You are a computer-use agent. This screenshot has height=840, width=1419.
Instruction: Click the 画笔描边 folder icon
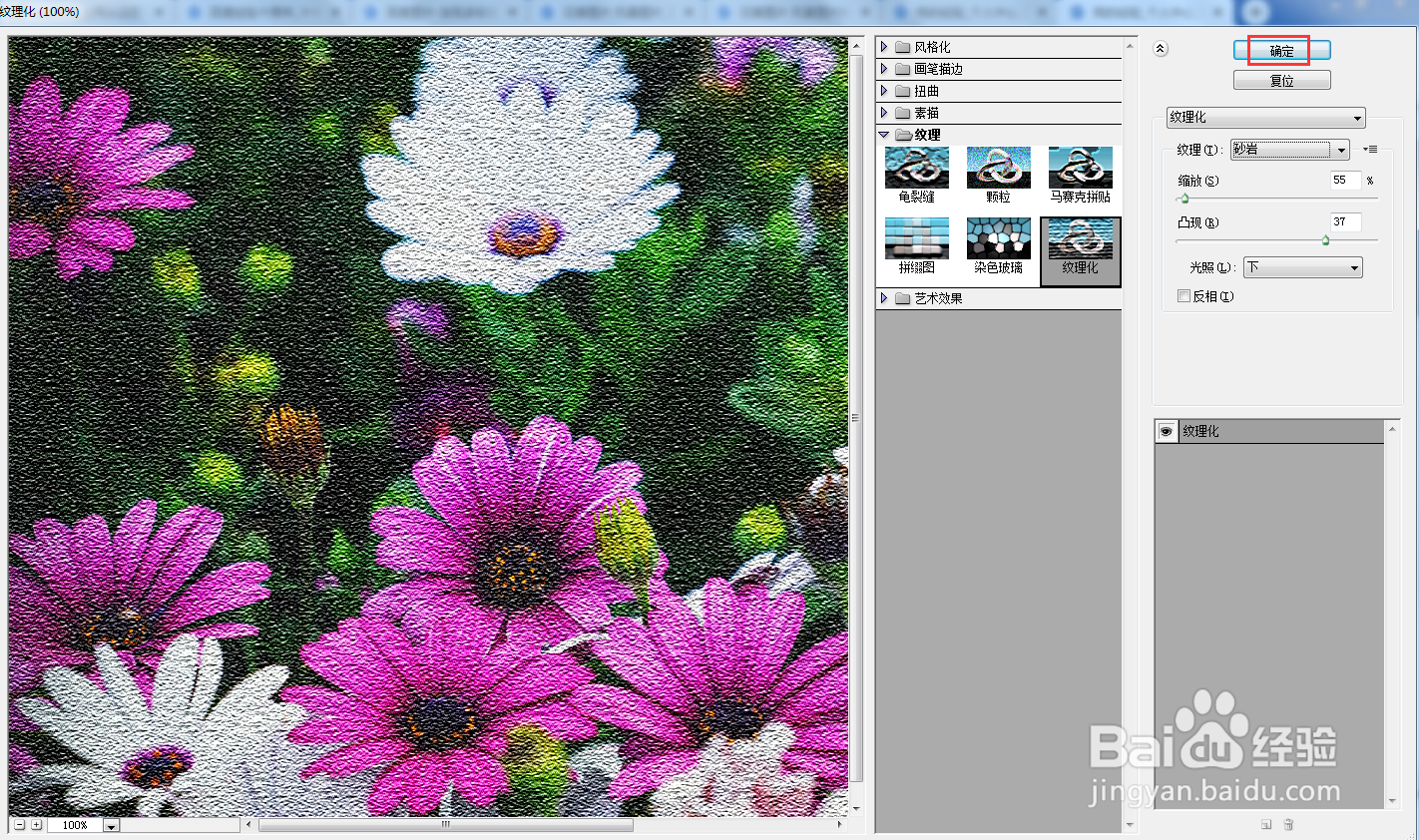[903, 69]
